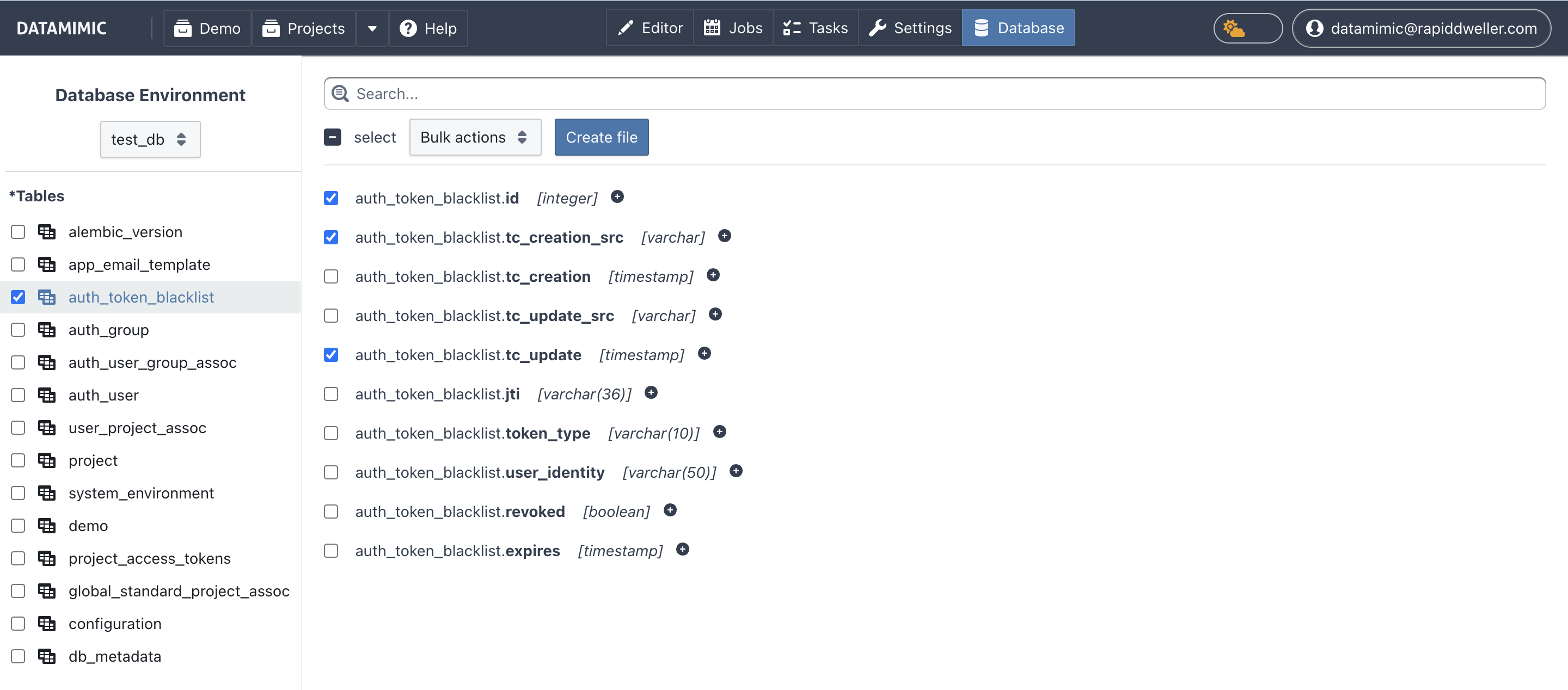
Task: Toggle the select-all columns checkbox
Action: tap(332, 138)
